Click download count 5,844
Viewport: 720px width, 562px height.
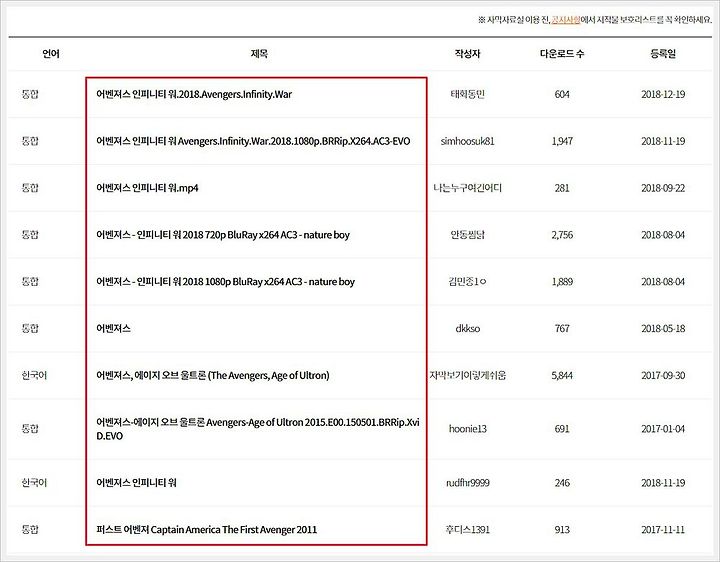[x=562, y=376]
